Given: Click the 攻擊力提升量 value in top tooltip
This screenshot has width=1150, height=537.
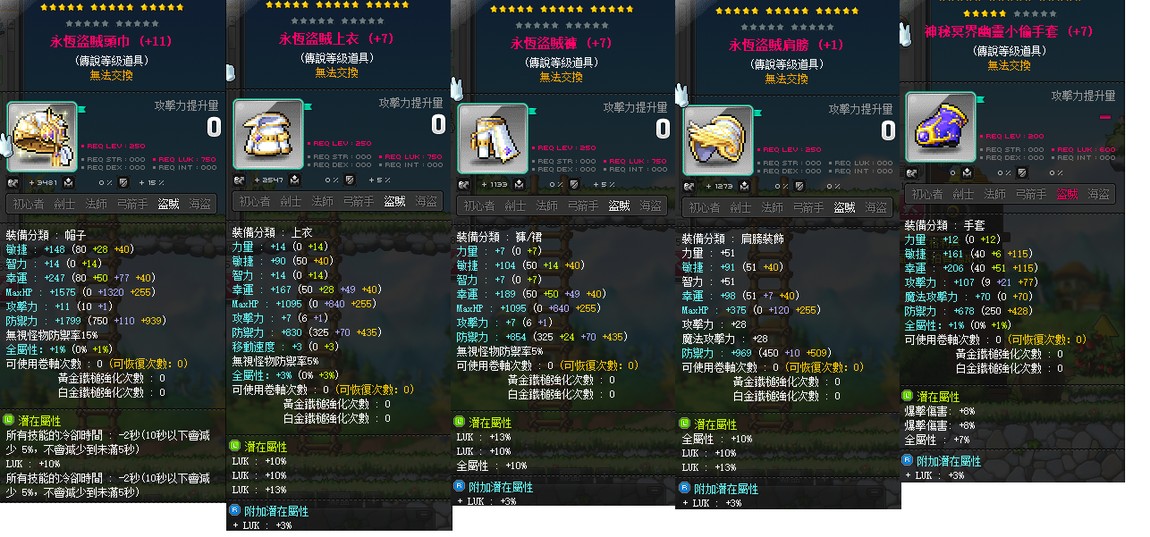Looking at the screenshot, I should (x=438, y=125).
